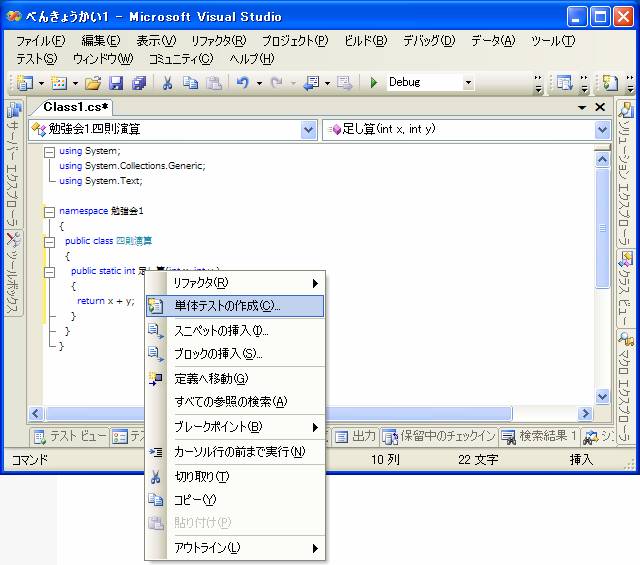Switch to the Class1.cs editor tab
Image resolution: width=640 pixels, height=565 pixels.
coord(76,107)
